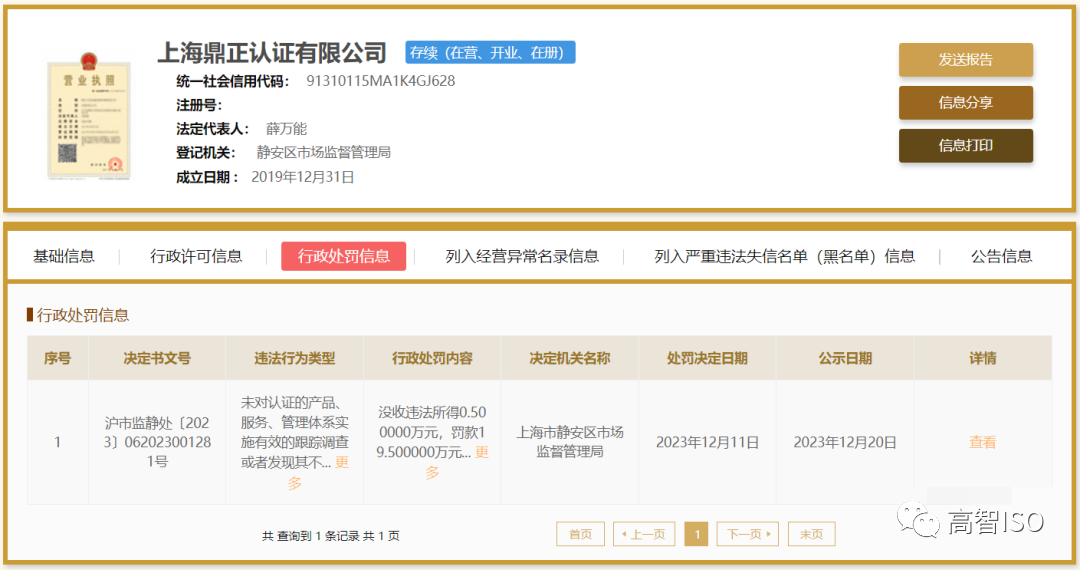This screenshot has width=1080, height=570.
Task: Click the 违法行为类型 column header
Action: click(295, 358)
